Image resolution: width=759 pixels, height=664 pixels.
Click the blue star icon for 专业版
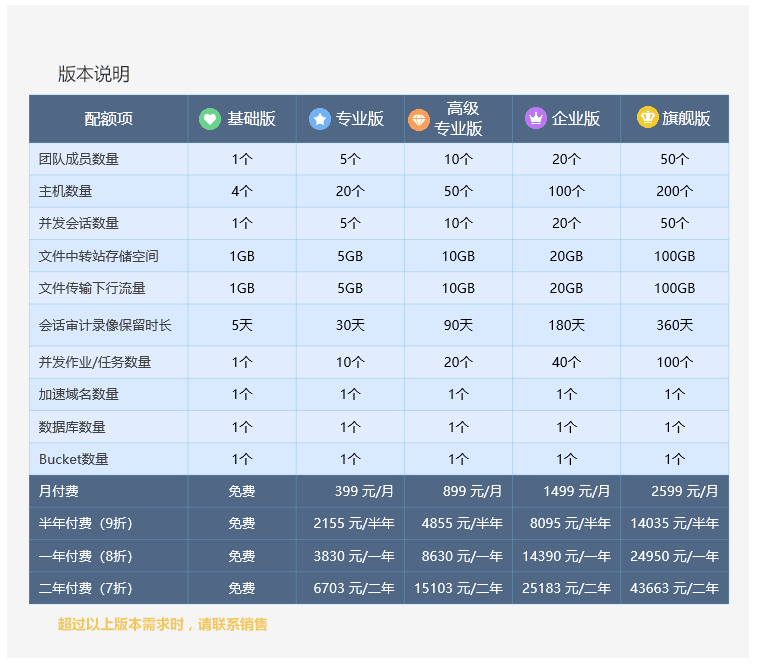click(x=319, y=119)
